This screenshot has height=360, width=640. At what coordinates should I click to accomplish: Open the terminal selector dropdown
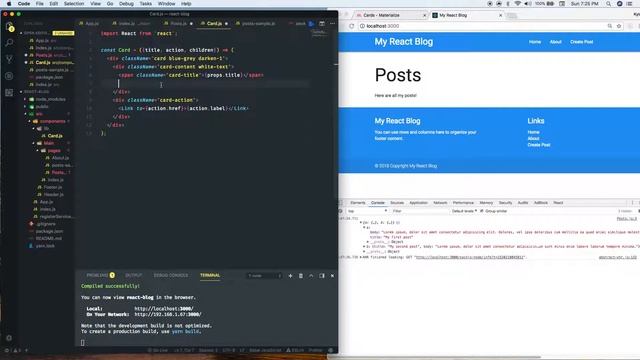264,276
